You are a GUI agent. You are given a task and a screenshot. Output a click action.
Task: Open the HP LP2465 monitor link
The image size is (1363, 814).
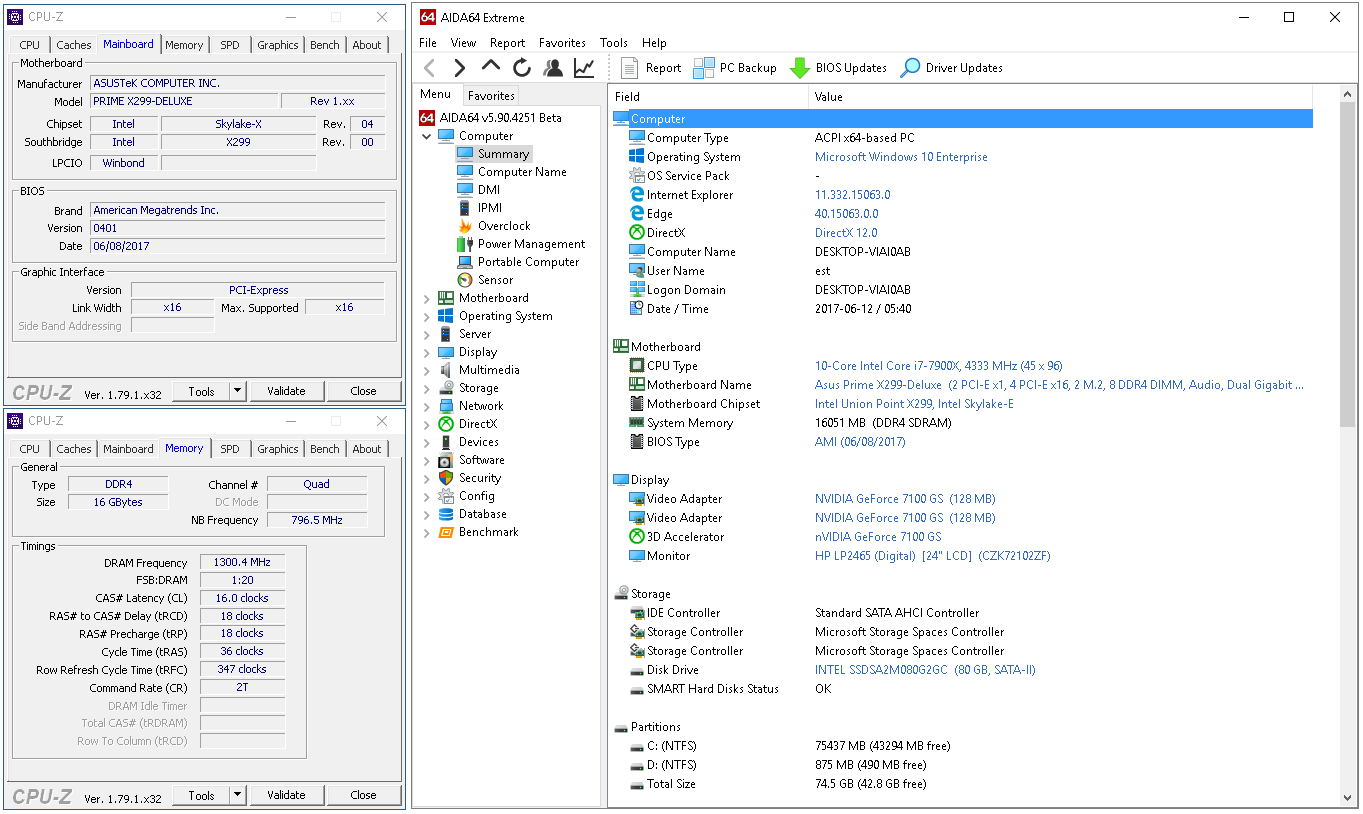pyautogui.click(x=933, y=556)
